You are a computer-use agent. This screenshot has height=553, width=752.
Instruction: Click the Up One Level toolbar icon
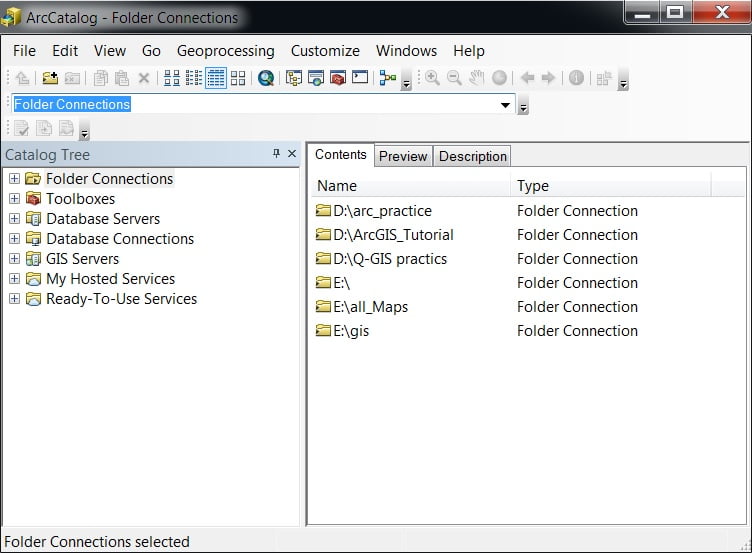pyautogui.click(x=23, y=78)
